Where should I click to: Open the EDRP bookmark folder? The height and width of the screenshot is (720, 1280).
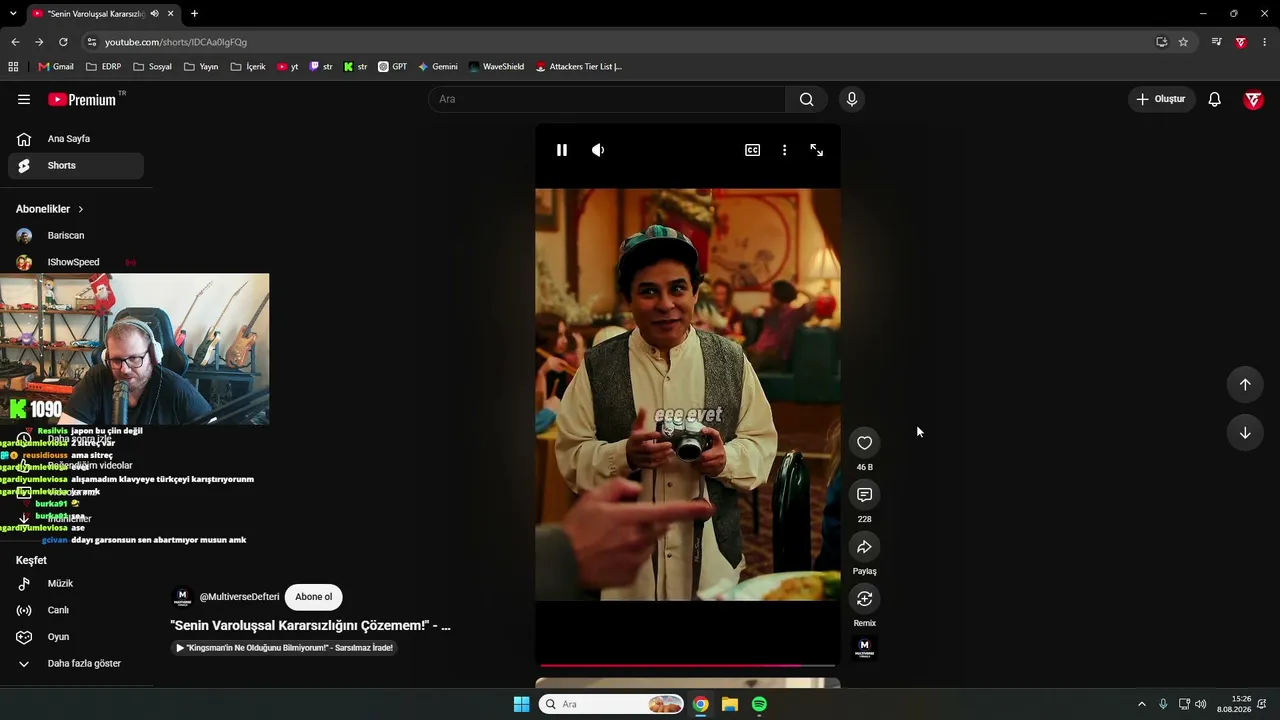click(104, 67)
